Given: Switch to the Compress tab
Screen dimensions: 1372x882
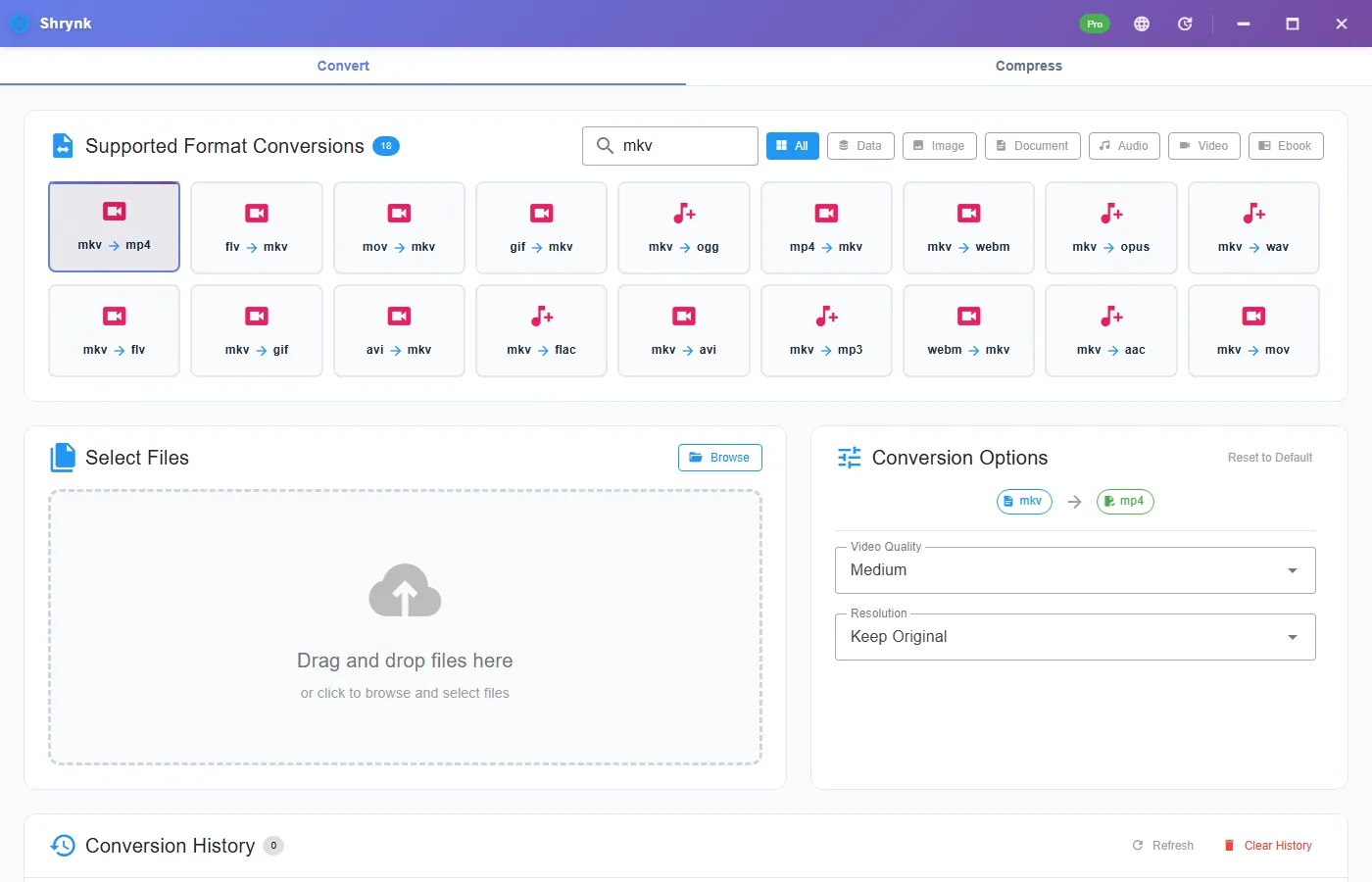Looking at the screenshot, I should 1029,66.
